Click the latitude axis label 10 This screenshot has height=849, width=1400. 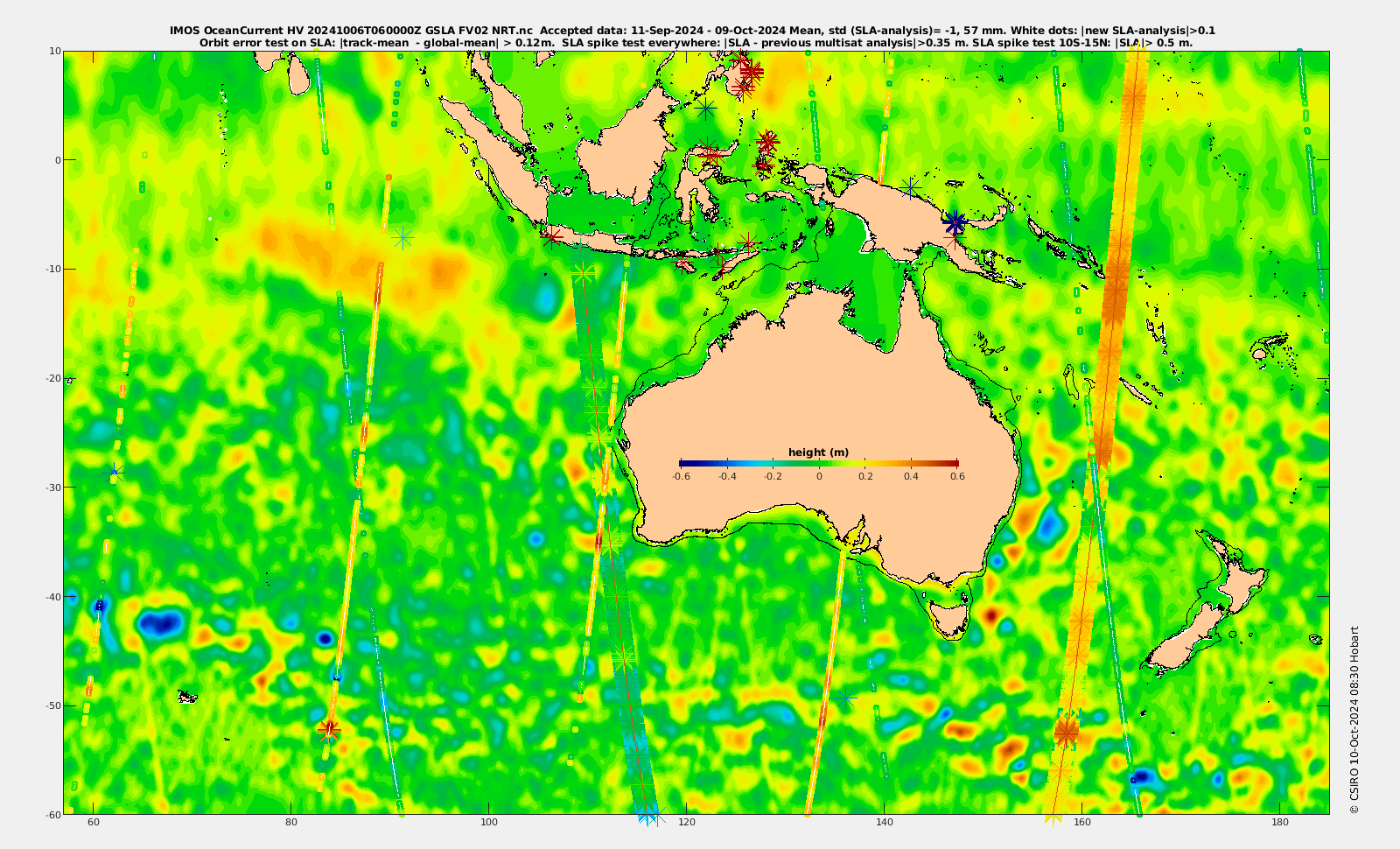(x=55, y=51)
